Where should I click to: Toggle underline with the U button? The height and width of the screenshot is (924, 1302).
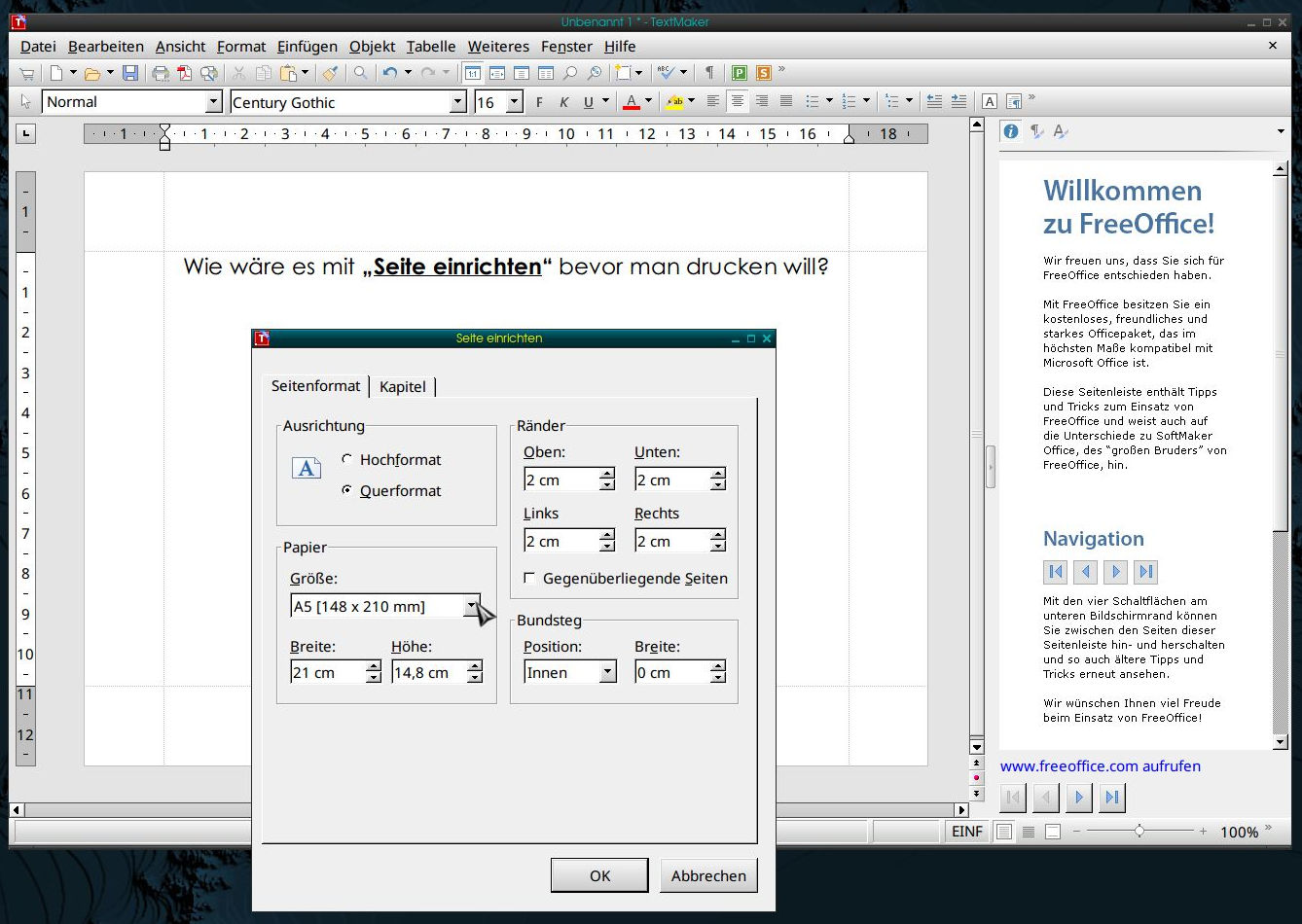coord(588,102)
